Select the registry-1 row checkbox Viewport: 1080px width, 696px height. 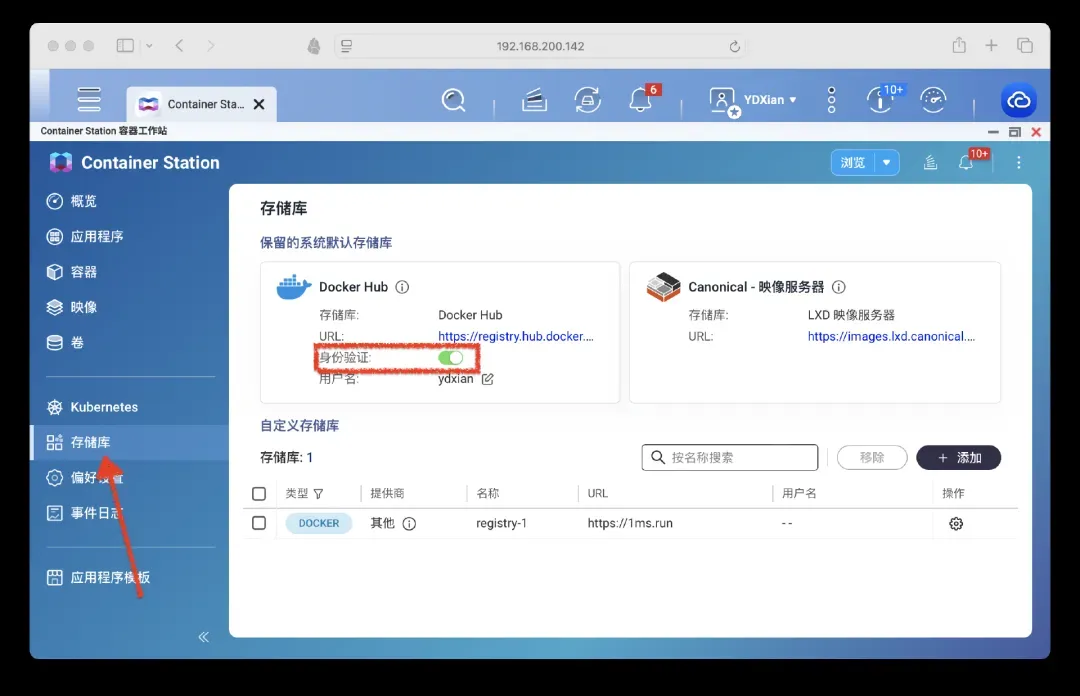(x=260, y=523)
